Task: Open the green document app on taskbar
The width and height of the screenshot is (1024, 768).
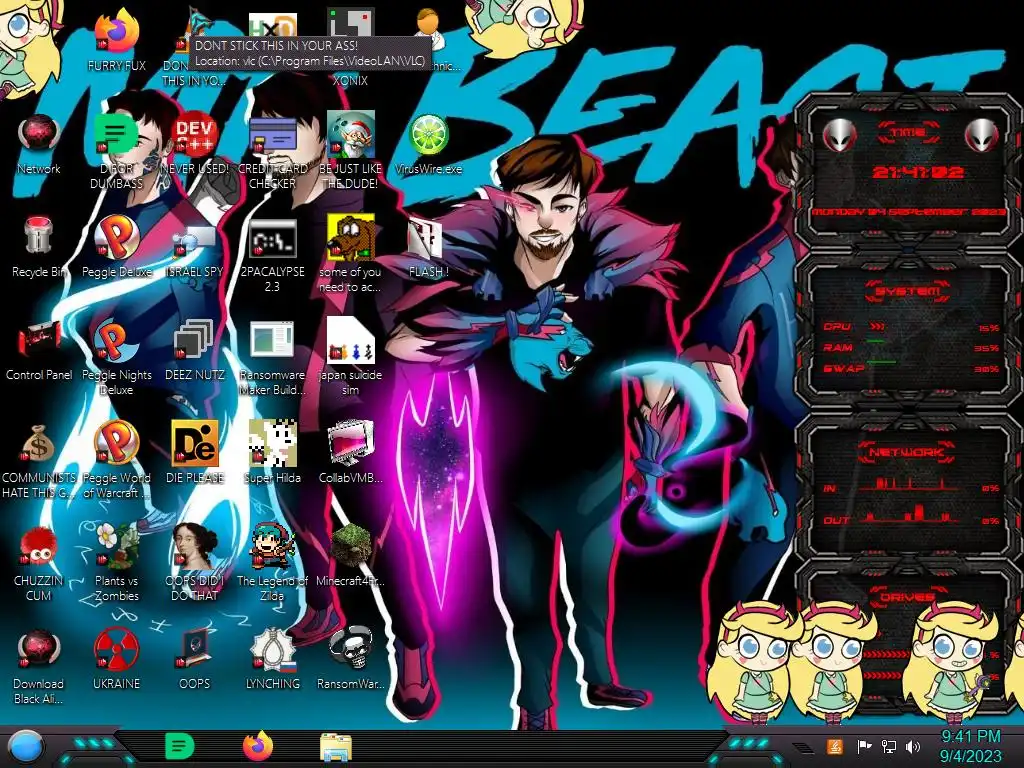Action: [x=178, y=747]
